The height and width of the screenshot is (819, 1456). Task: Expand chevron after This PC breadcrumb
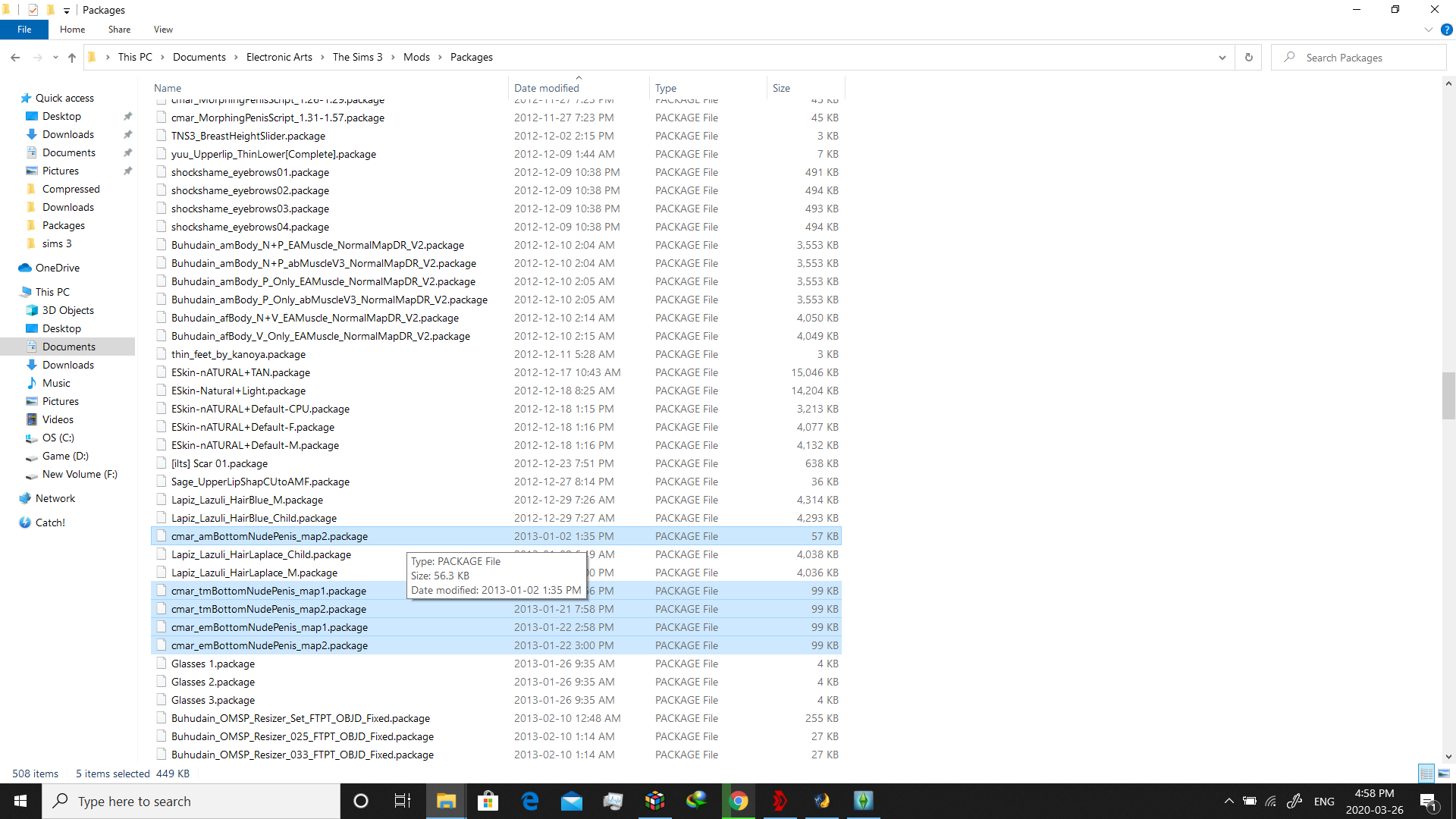coord(162,58)
